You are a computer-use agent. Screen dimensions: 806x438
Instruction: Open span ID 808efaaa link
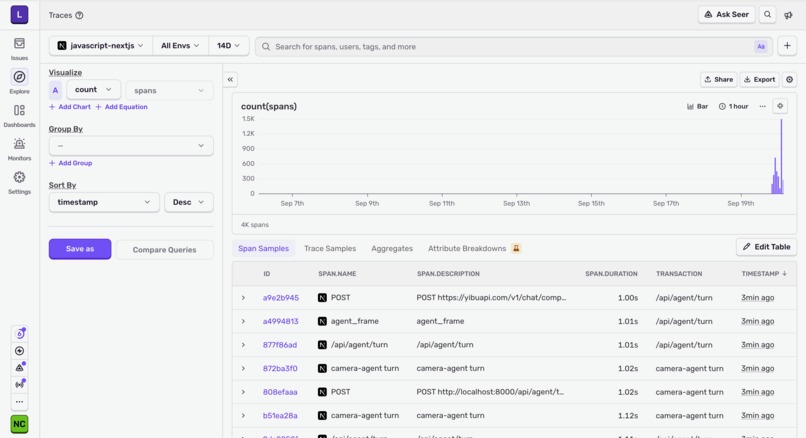280,392
